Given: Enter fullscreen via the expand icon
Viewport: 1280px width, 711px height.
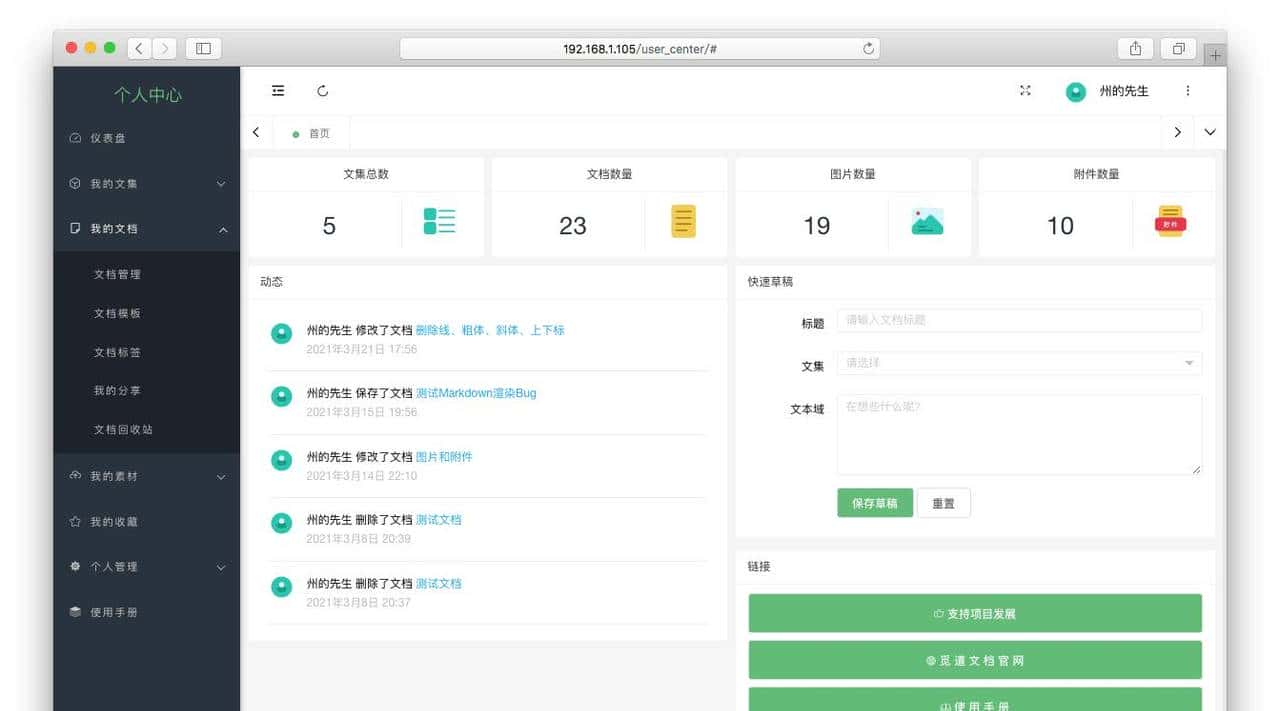Looking at the screenshot, I should [1025, 90].
